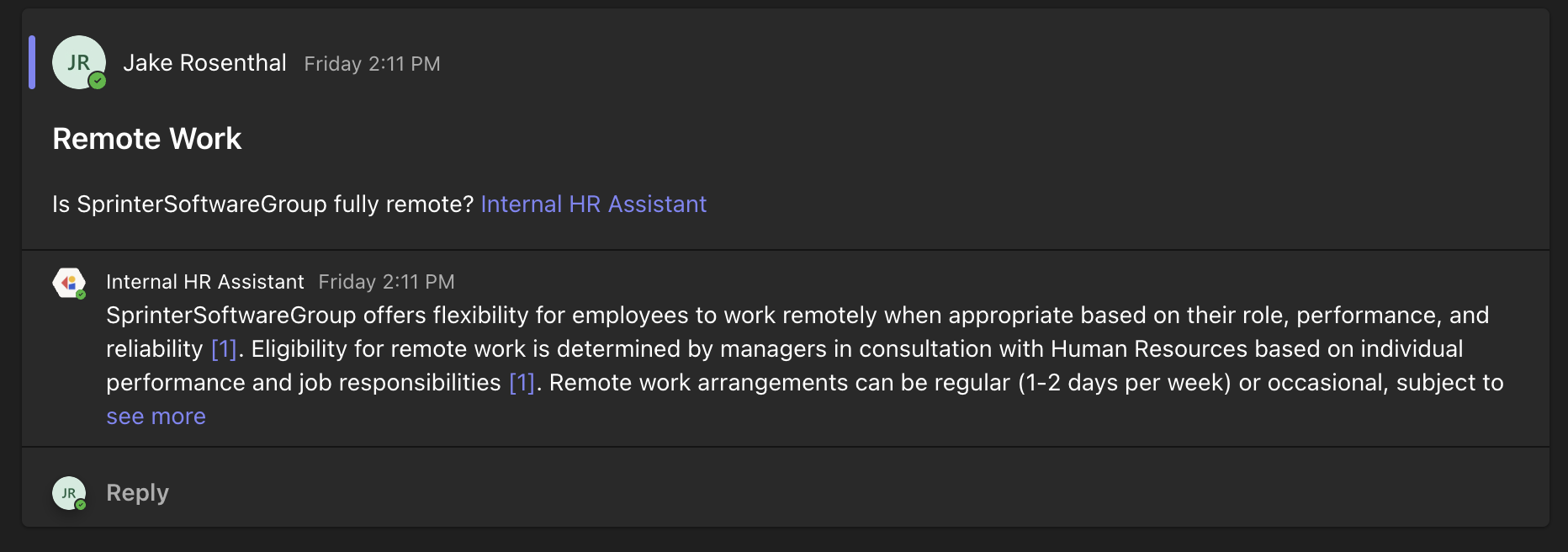The height and width of the screenshot is (552, 1568).
Task: Open the first citation [1] reference
Action: pos(224,348)
